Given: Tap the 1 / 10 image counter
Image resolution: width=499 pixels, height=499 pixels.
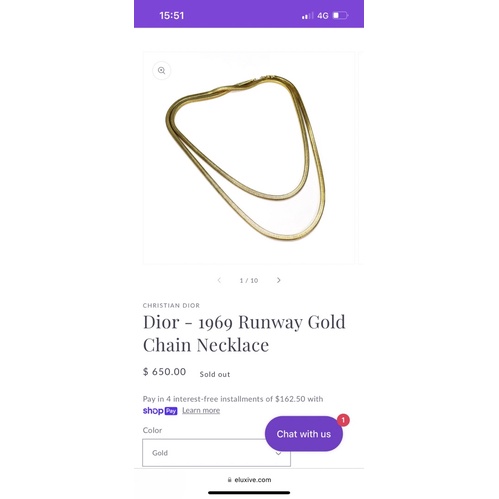Looking at the screenshot, I should [249, 281].
